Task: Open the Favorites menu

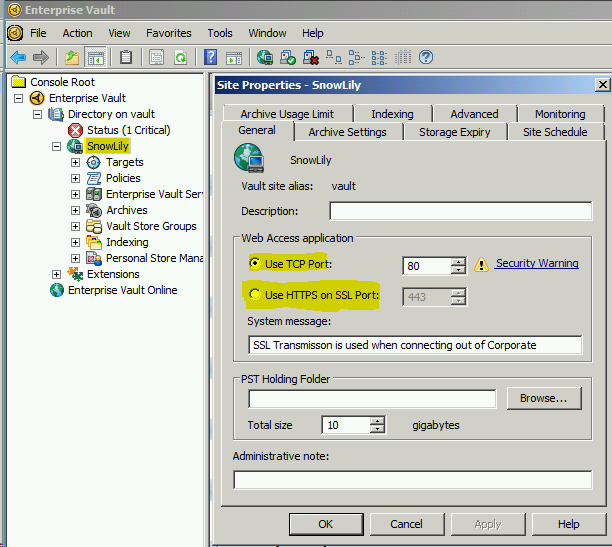Action: click(x=169, y=33)
